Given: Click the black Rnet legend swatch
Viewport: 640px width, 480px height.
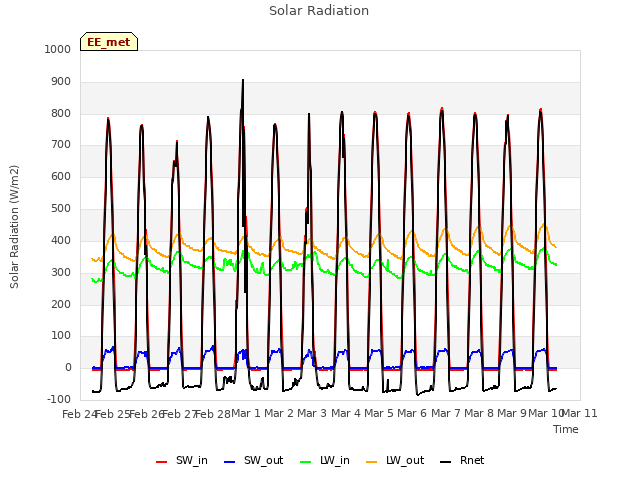Looking at the screenshot, I should (446, 462).
